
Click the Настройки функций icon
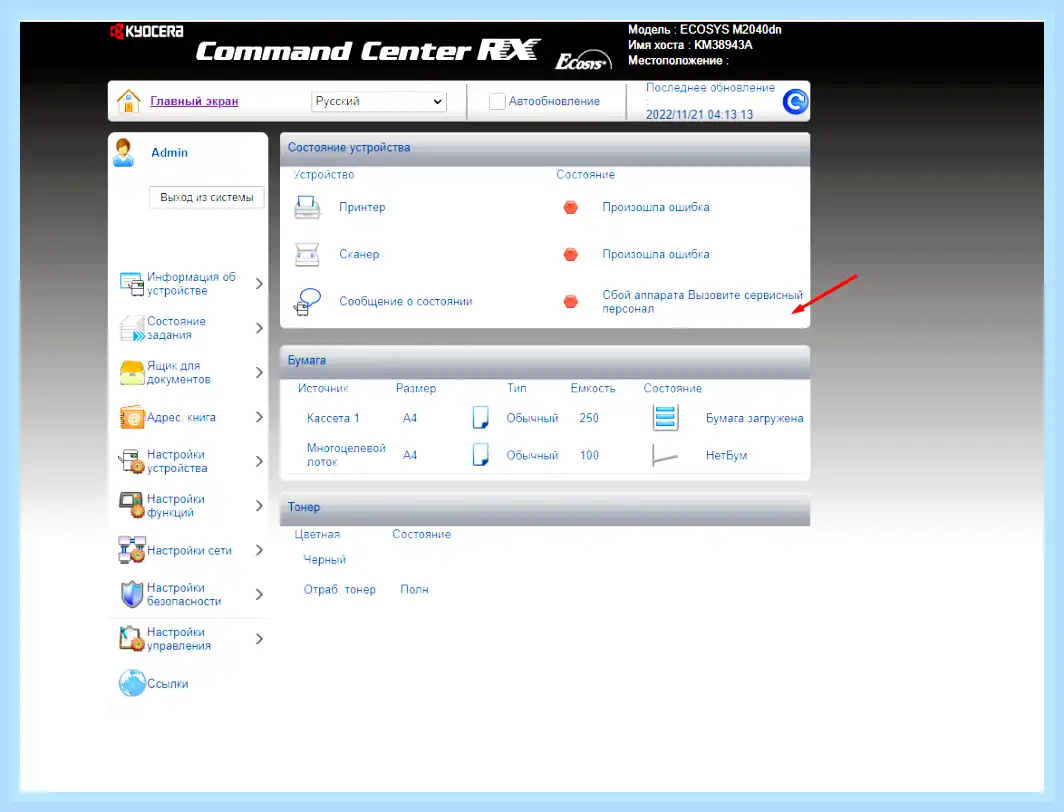tap(132, 505)
